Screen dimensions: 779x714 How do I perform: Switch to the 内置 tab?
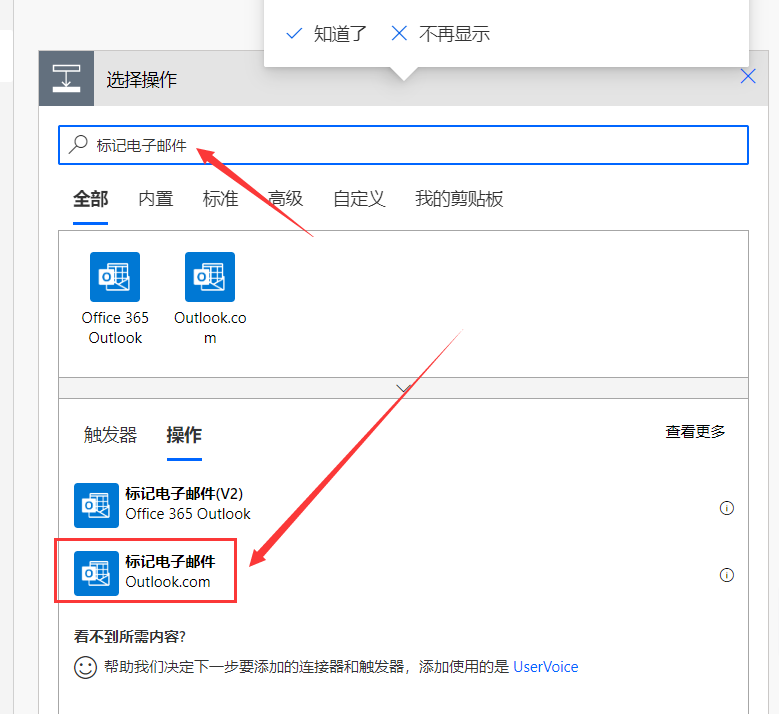pyautogui.click(x=156, y=199)
